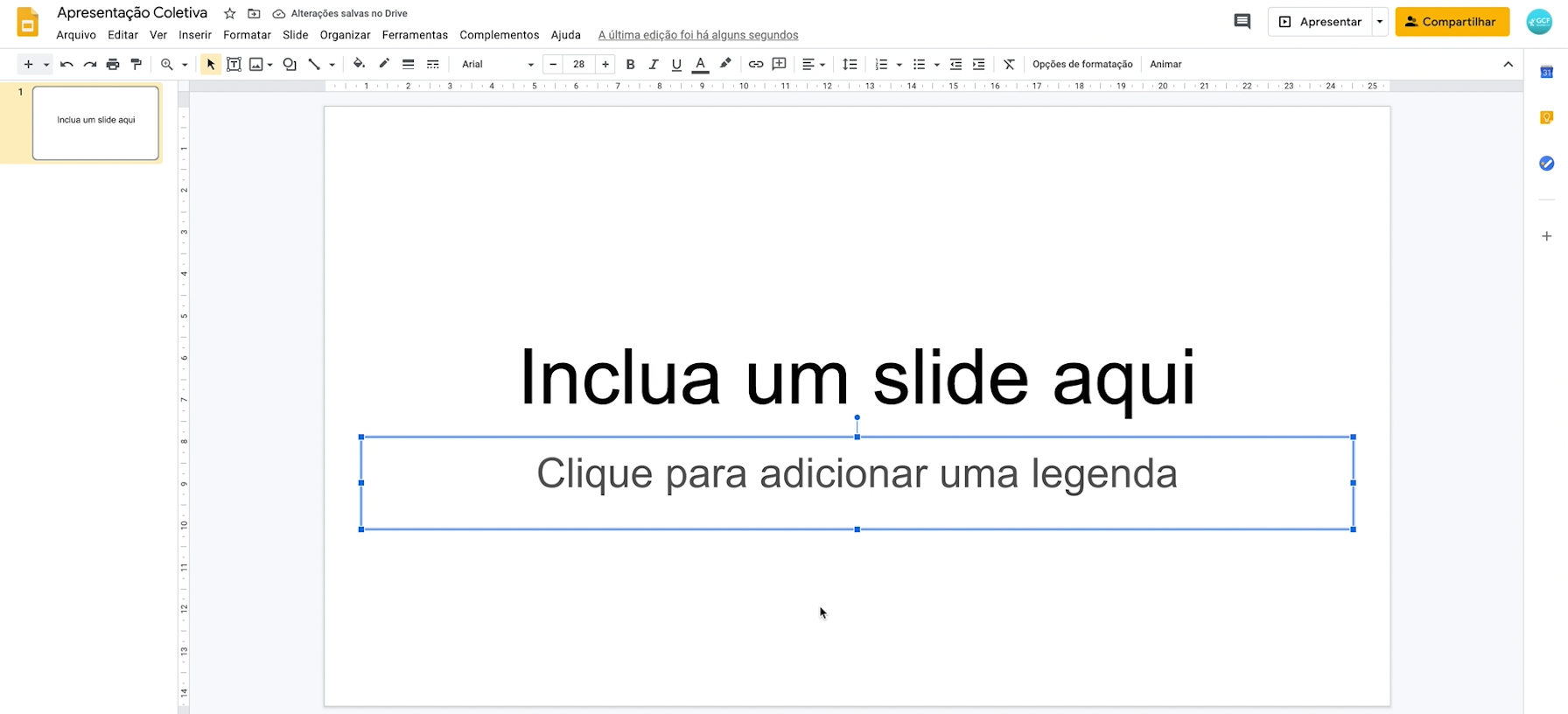
Task: Click the new slide plus button
Action: (28, 64)
